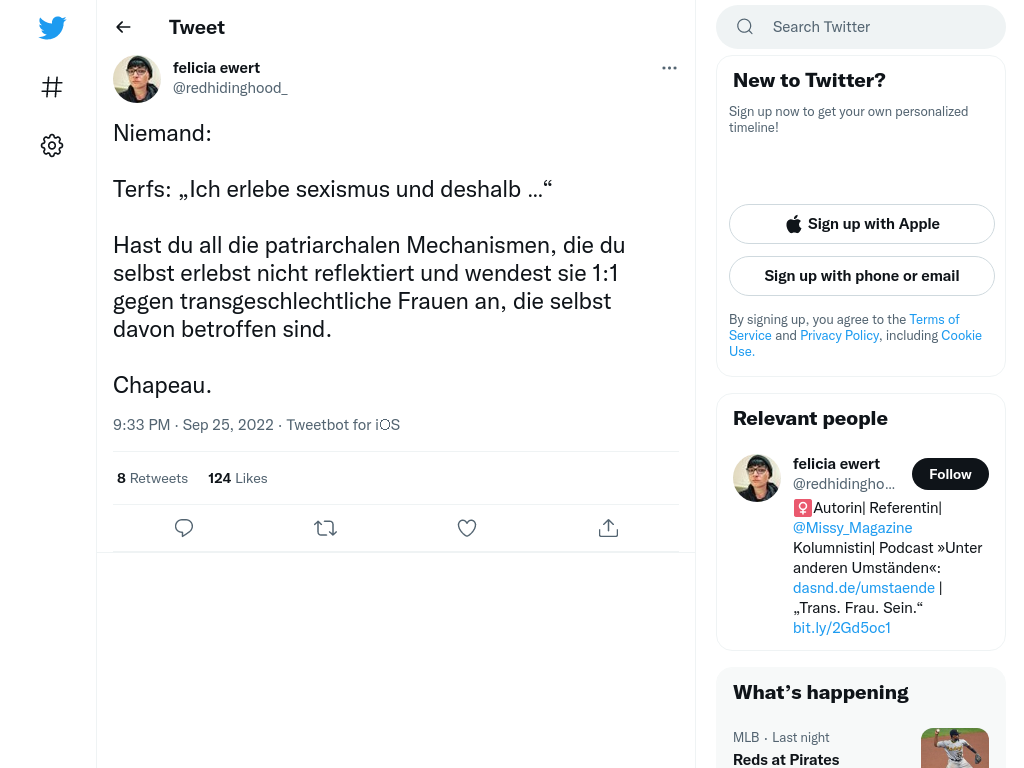
Task: Open the Reds at Pirates trend thumbnail
Action: (955, 748)
